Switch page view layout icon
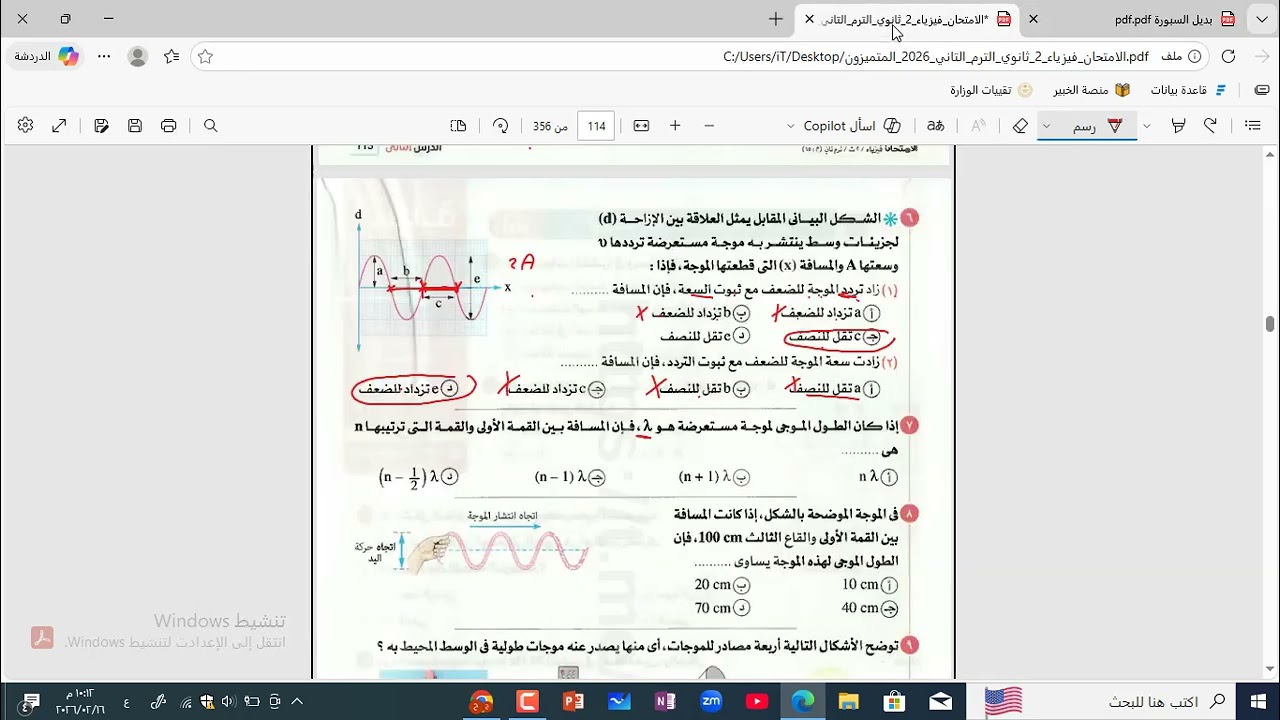 coord(459,126)
